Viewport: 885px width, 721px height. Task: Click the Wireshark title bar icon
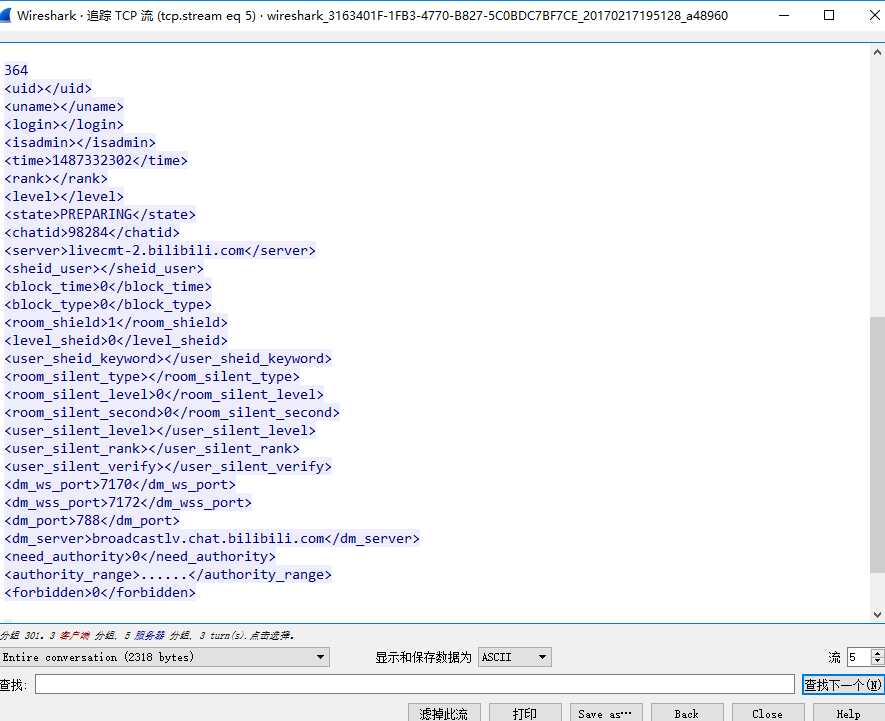pyautogui.click(x=5, y=15)
